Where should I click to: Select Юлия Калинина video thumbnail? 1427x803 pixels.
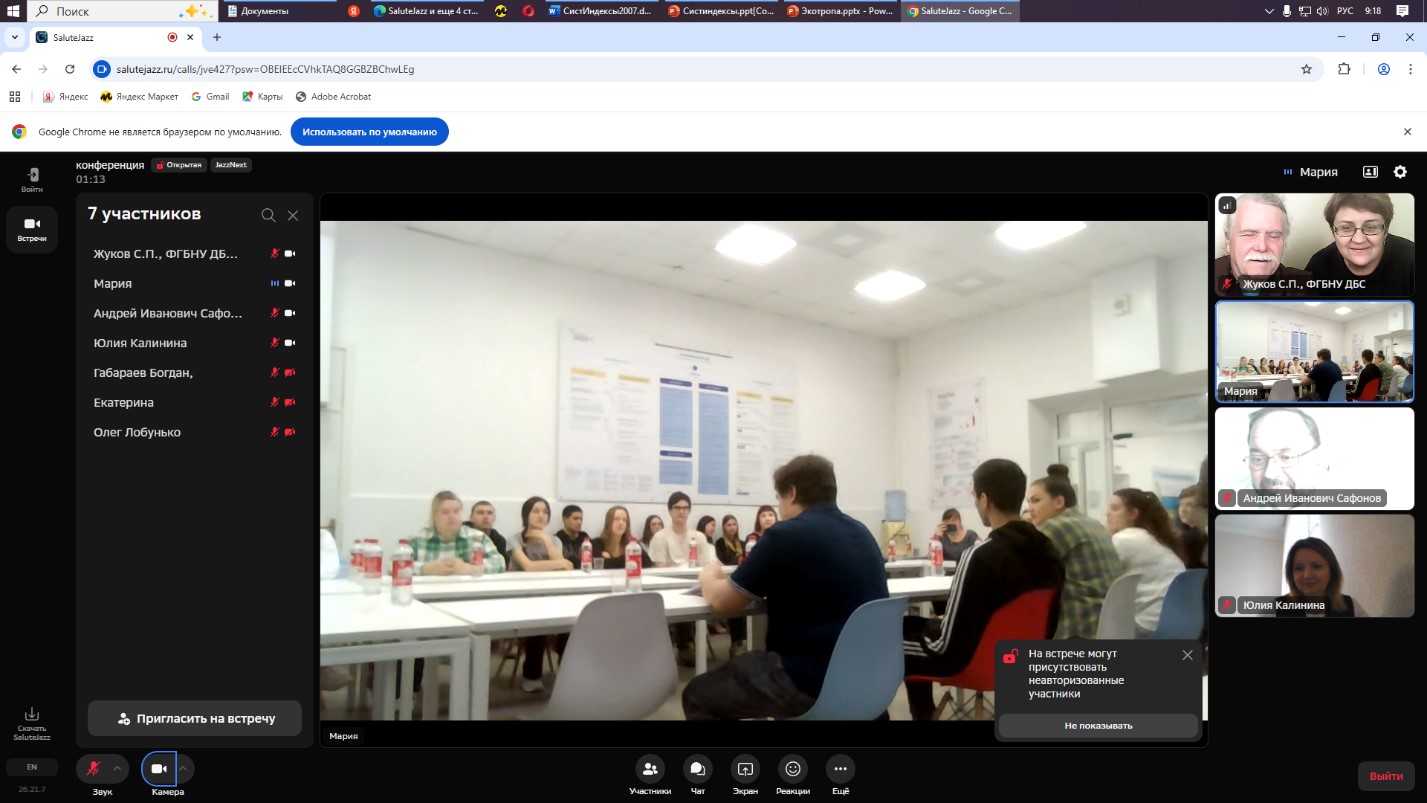point(1314,565)
